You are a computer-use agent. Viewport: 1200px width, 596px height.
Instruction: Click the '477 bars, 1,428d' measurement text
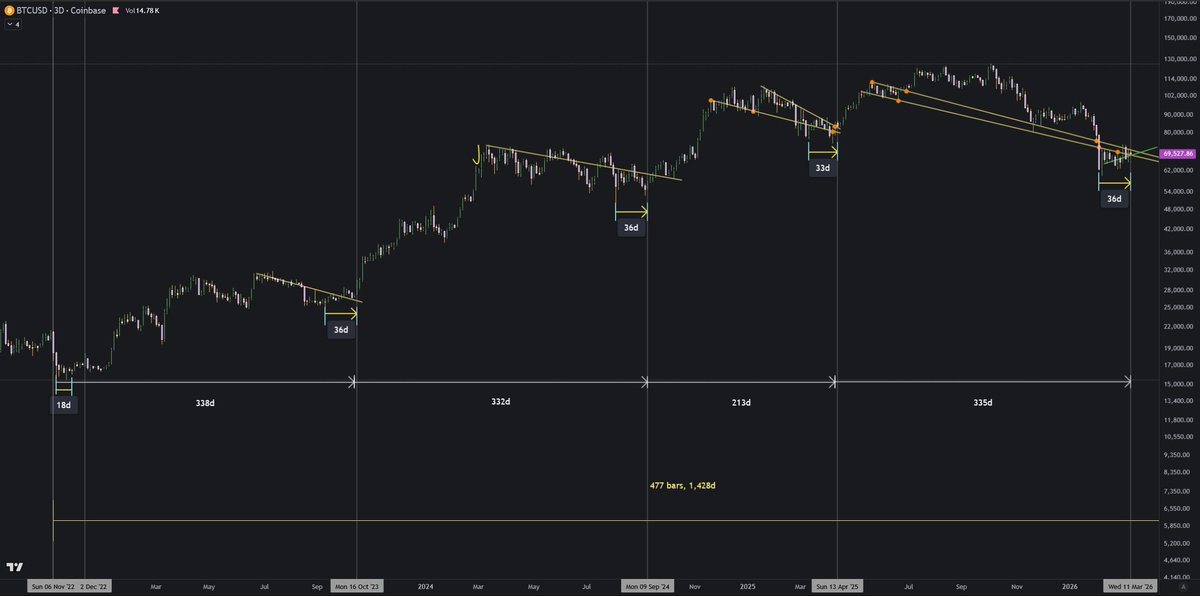[x=684, y=485]
